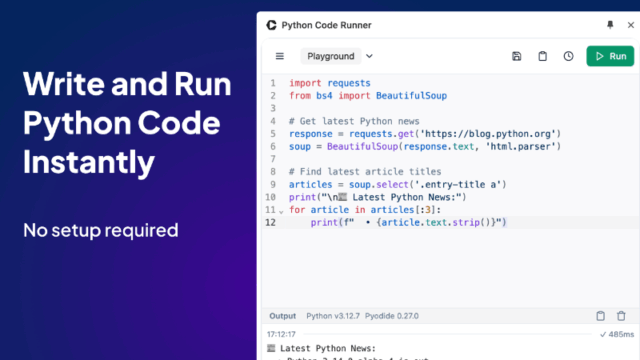The width and height of the screenshot is (640, 360).
Task: Click the 'No setup required' text
Action: 101,230
